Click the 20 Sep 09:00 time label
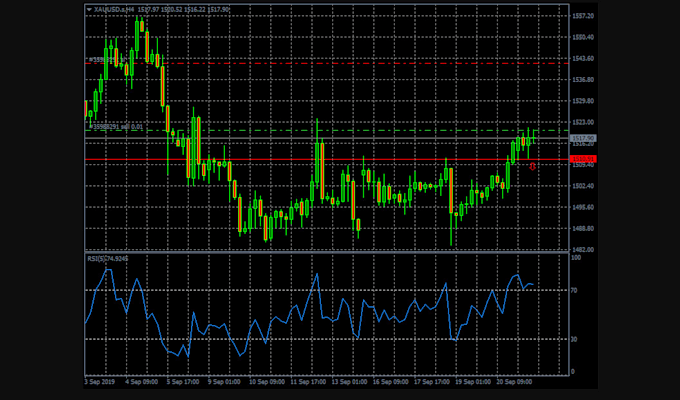680x400 pixels. coord(514,382)
